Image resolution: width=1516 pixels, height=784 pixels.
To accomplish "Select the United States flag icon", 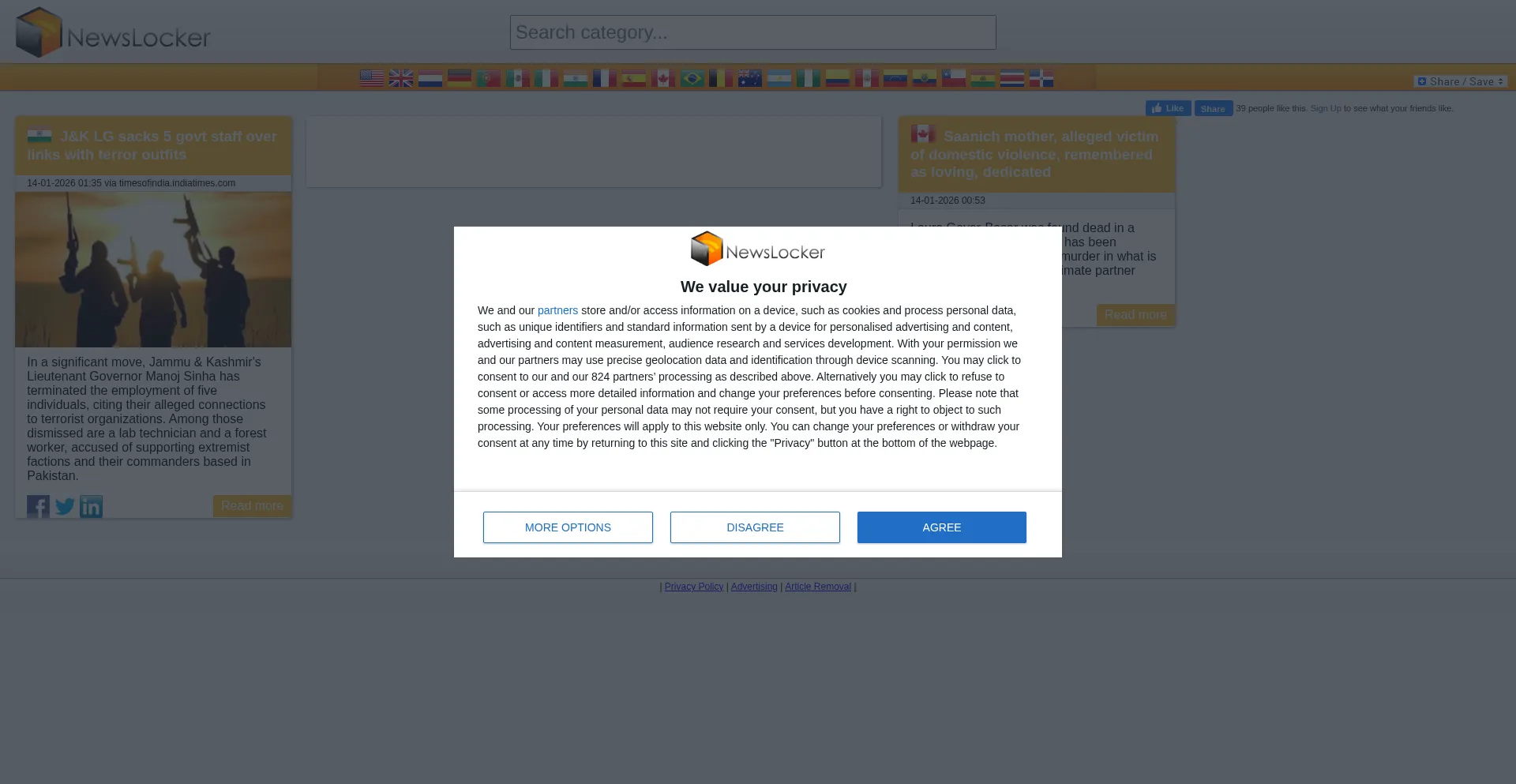I will click(x=371, y=78).
